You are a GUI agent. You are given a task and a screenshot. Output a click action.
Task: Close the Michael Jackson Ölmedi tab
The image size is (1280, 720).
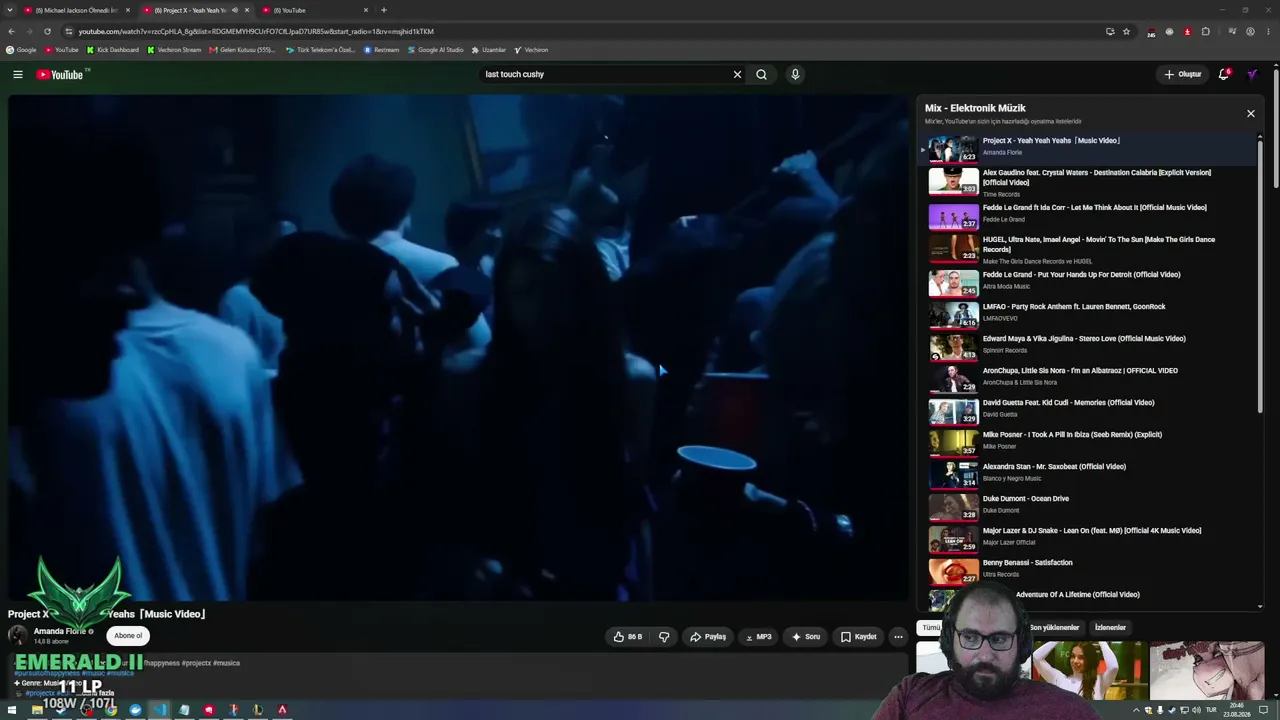(x=127, y=10)
